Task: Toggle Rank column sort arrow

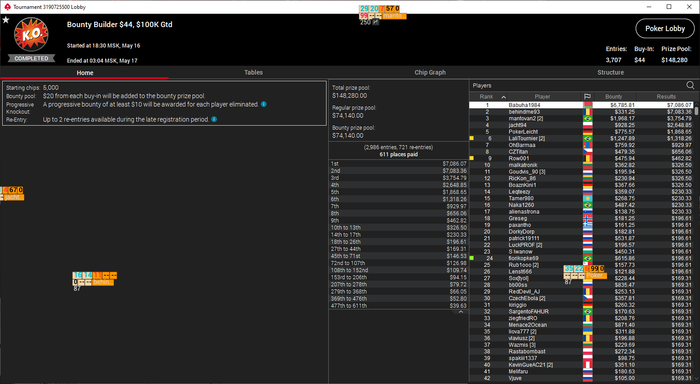Action: (504, 97)
